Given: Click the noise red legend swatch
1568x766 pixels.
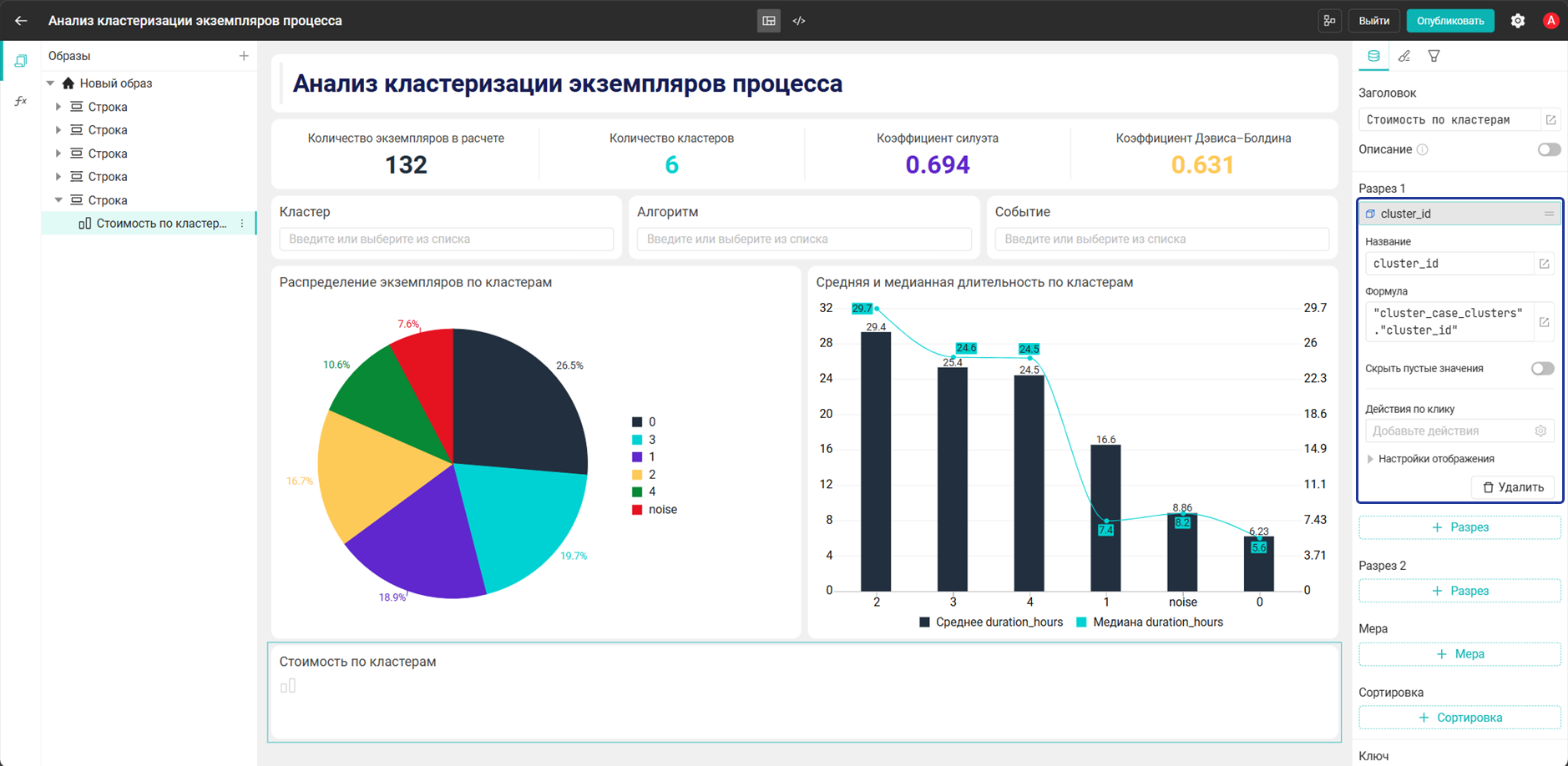Looking at the screenshot, I should (637, 510).
